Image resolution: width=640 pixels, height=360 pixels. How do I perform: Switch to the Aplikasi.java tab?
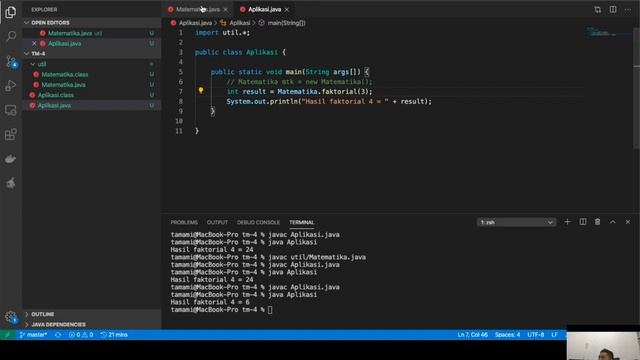pyautogui.click(x=264, y=9)
